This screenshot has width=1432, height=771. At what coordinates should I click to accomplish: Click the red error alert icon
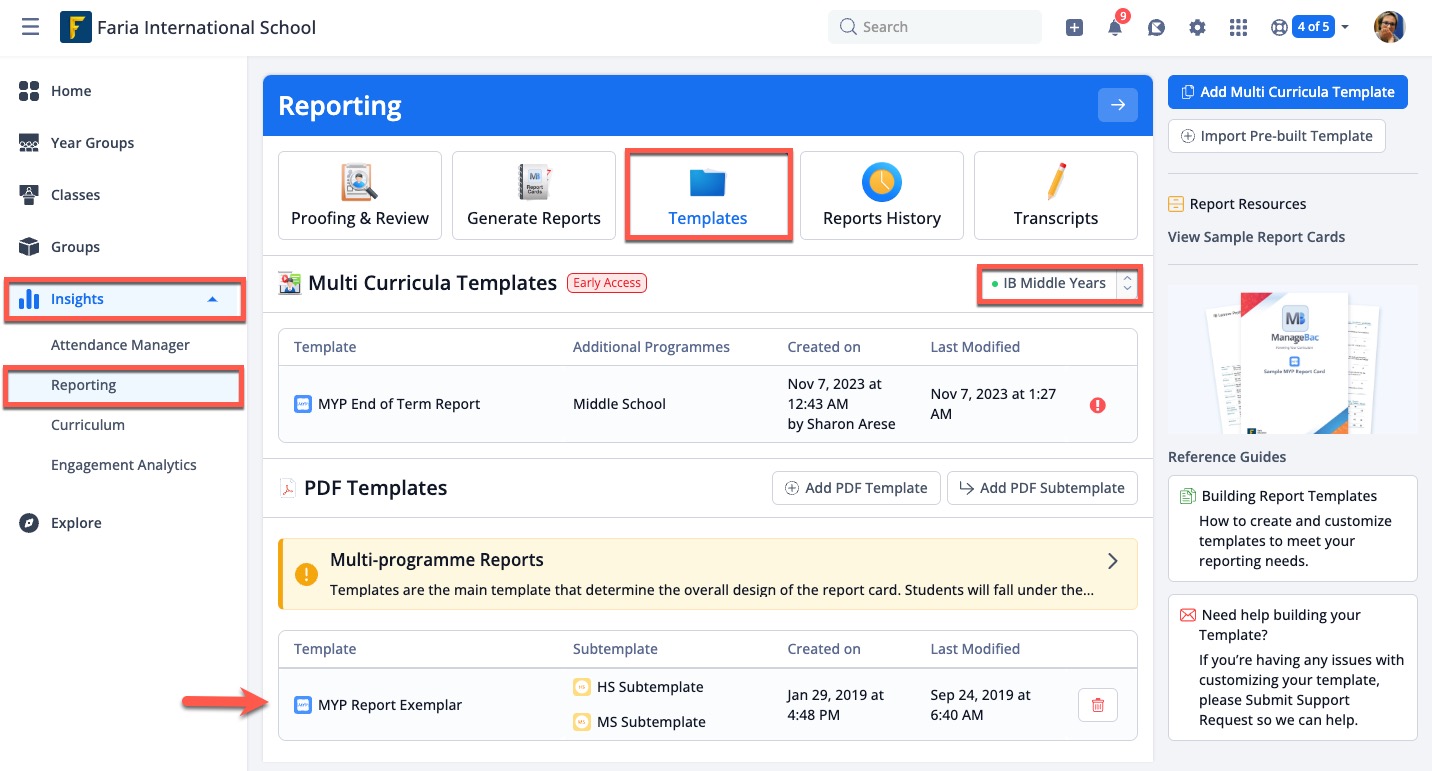pos(1097,405)
